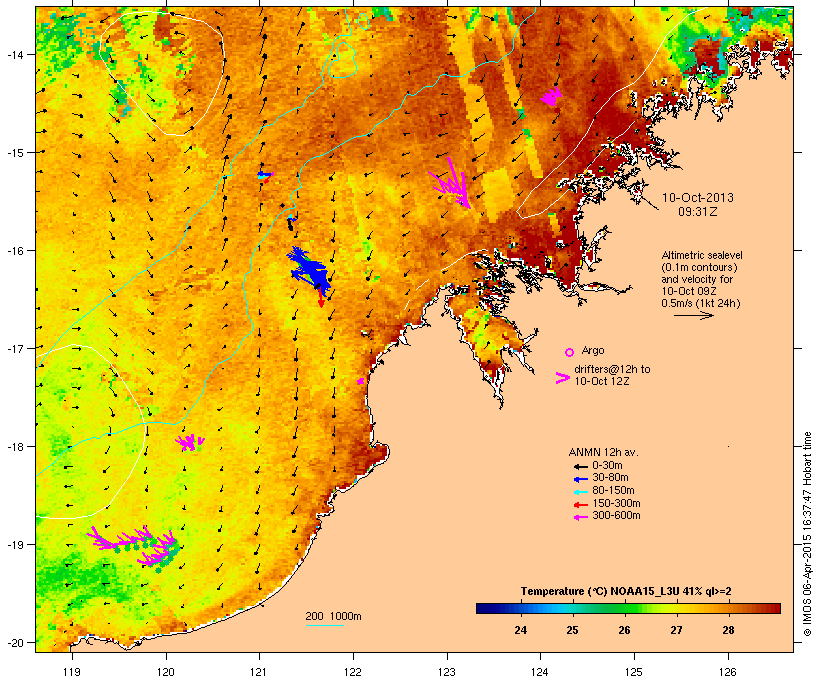Click the magenta 300-600m legend arrow
Screen dimensions: 820x680
581,517
